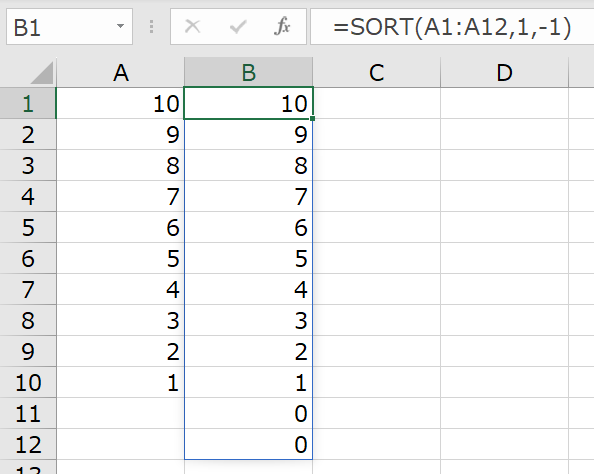594x474 pixels.
Task: Click the fill handle on cell B1
Action: tap(313, 119)
